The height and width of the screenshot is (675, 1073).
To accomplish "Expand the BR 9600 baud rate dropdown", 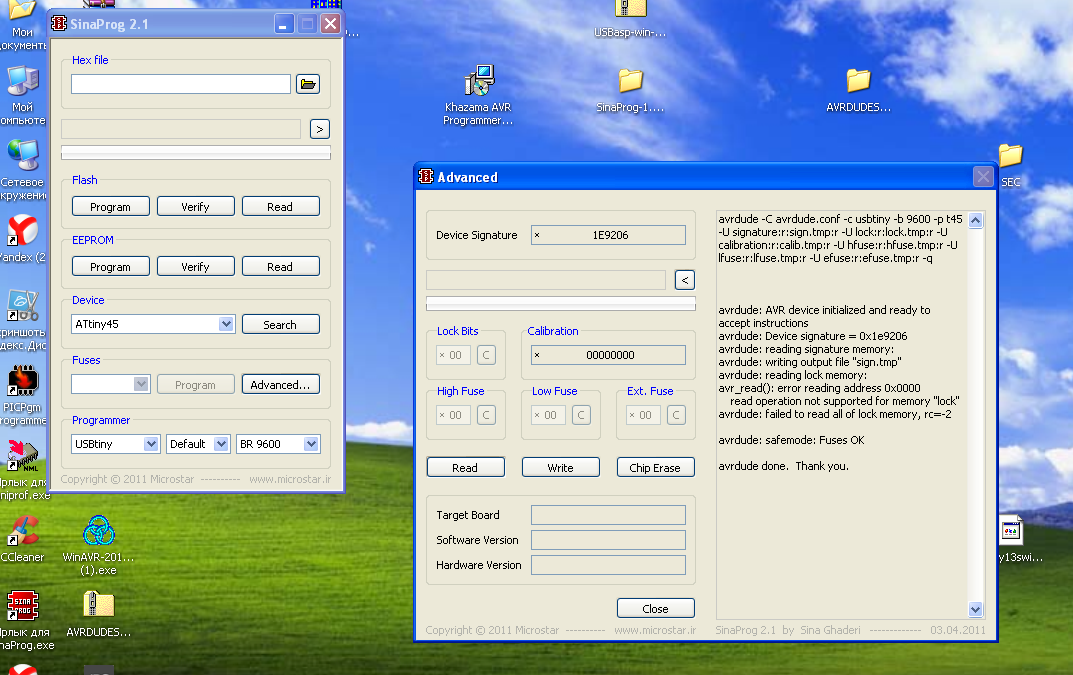I will pos(311,443).
